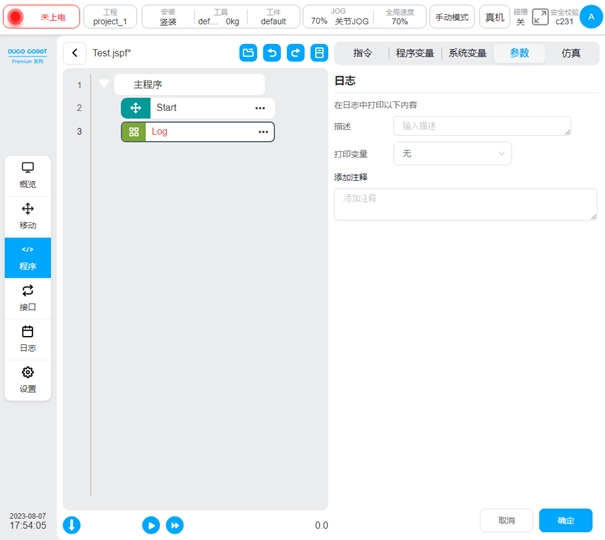
Task: Open program file via folder icon
Action: pos(249,53)
